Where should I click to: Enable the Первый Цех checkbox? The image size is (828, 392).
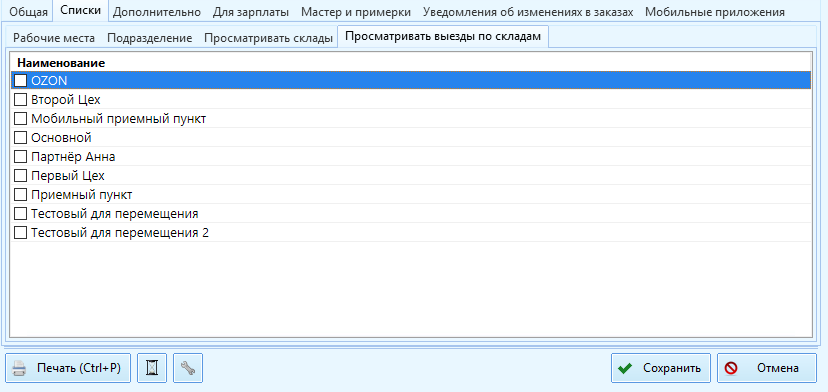(20, 175)
